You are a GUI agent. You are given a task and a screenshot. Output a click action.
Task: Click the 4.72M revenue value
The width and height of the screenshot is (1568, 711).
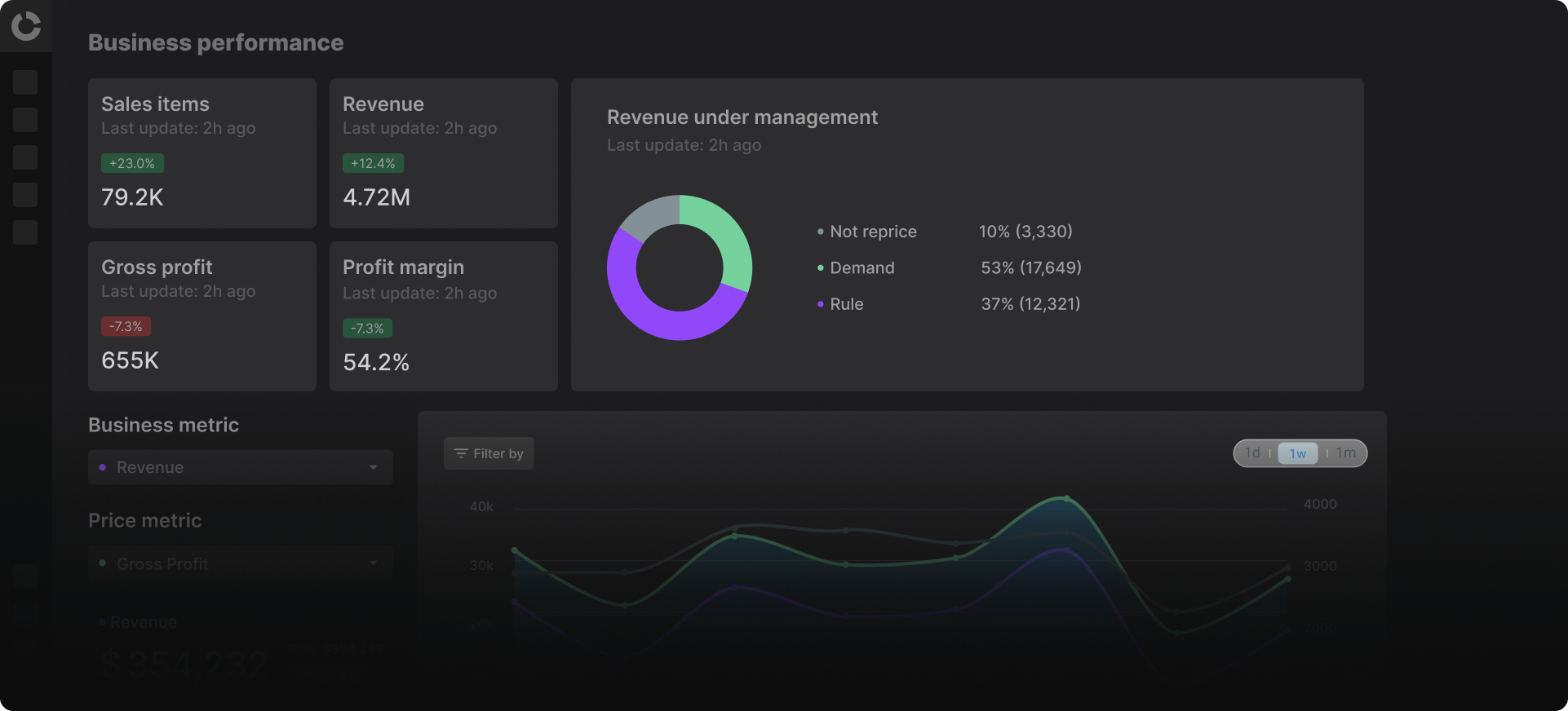tap(377, 197)
